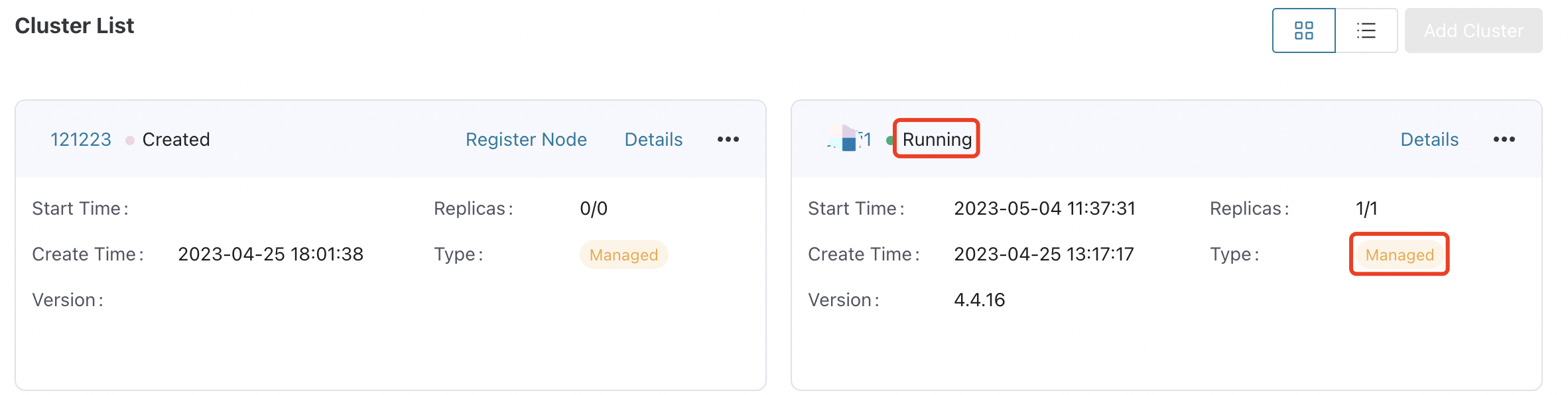Click the Created status text
This screenshot has height=395, width=1568.
(176, 139)
